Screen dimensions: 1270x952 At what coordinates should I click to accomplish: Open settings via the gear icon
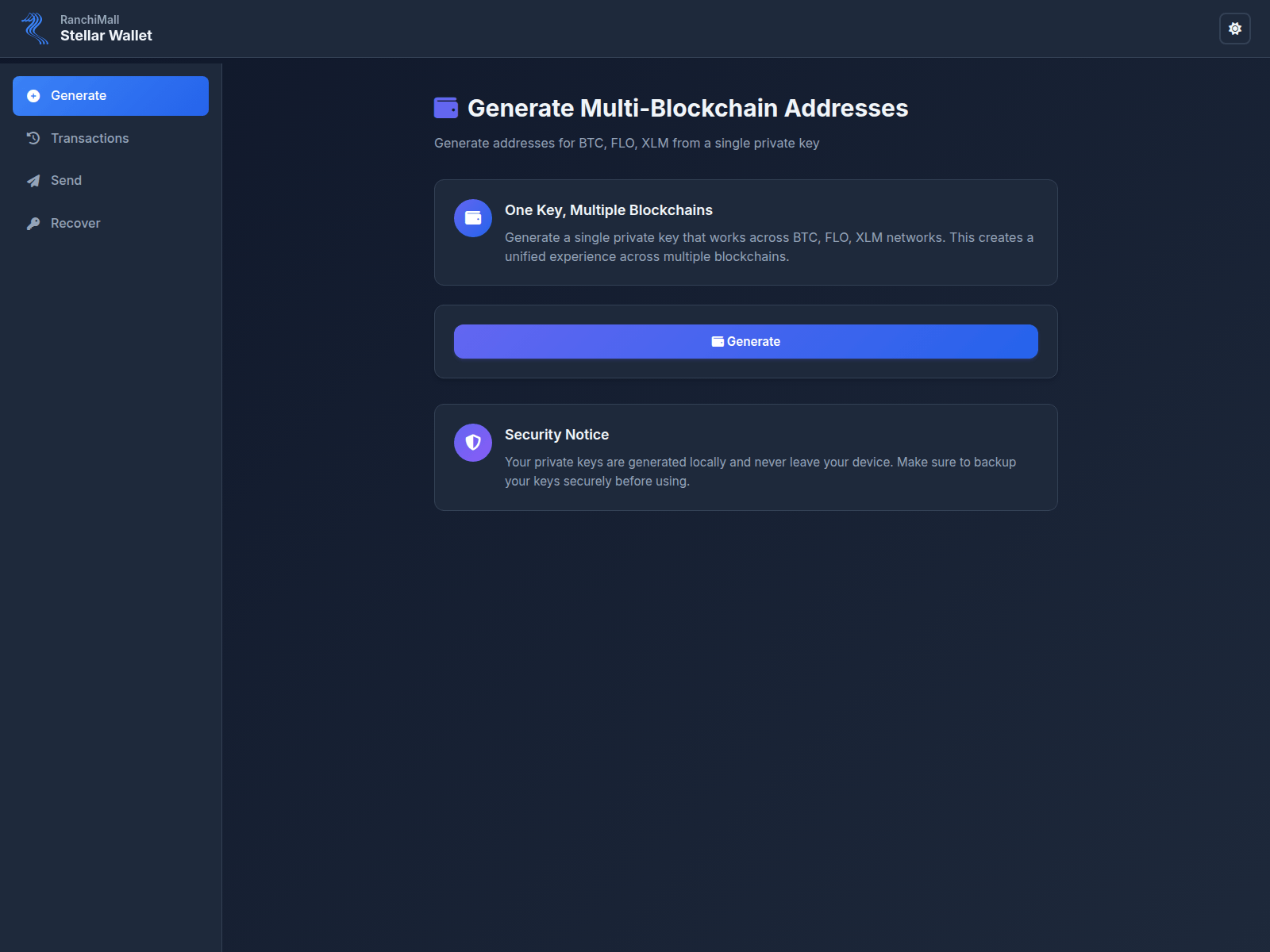click(1235, 29)
